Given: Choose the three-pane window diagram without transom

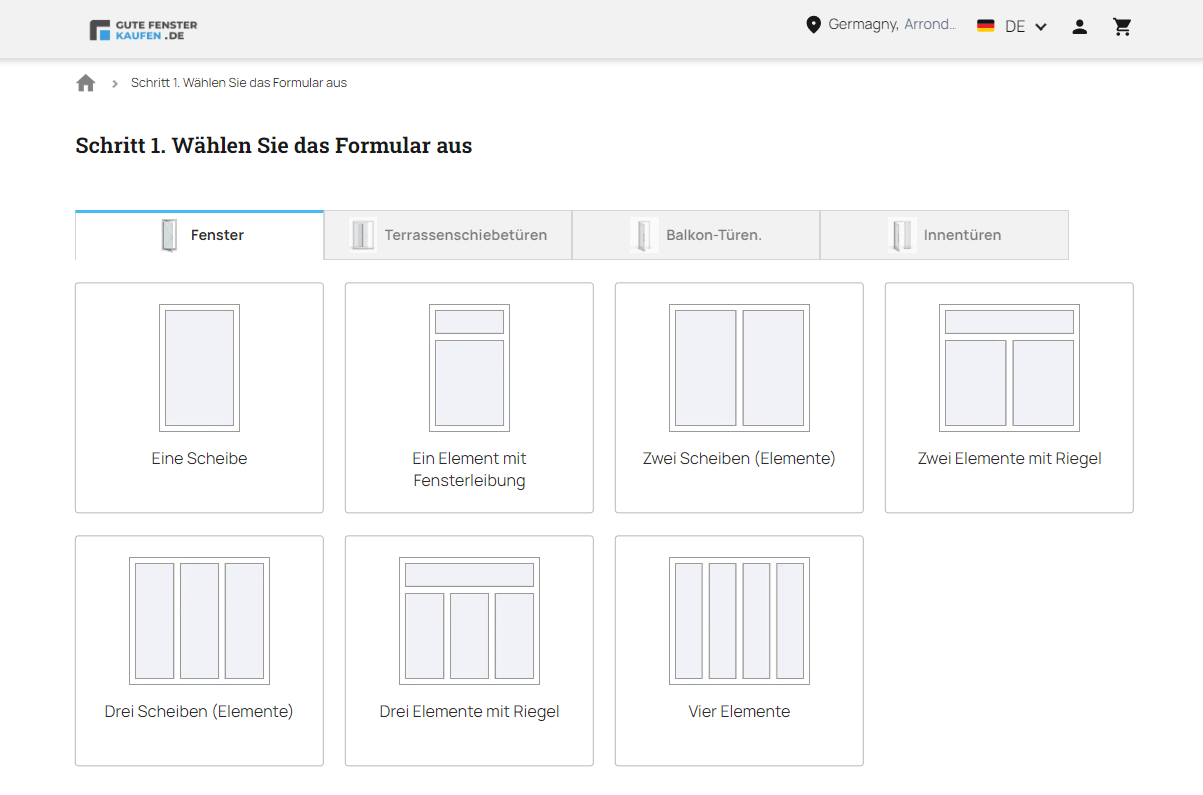Looking at the screenshot, I should 199,621.
